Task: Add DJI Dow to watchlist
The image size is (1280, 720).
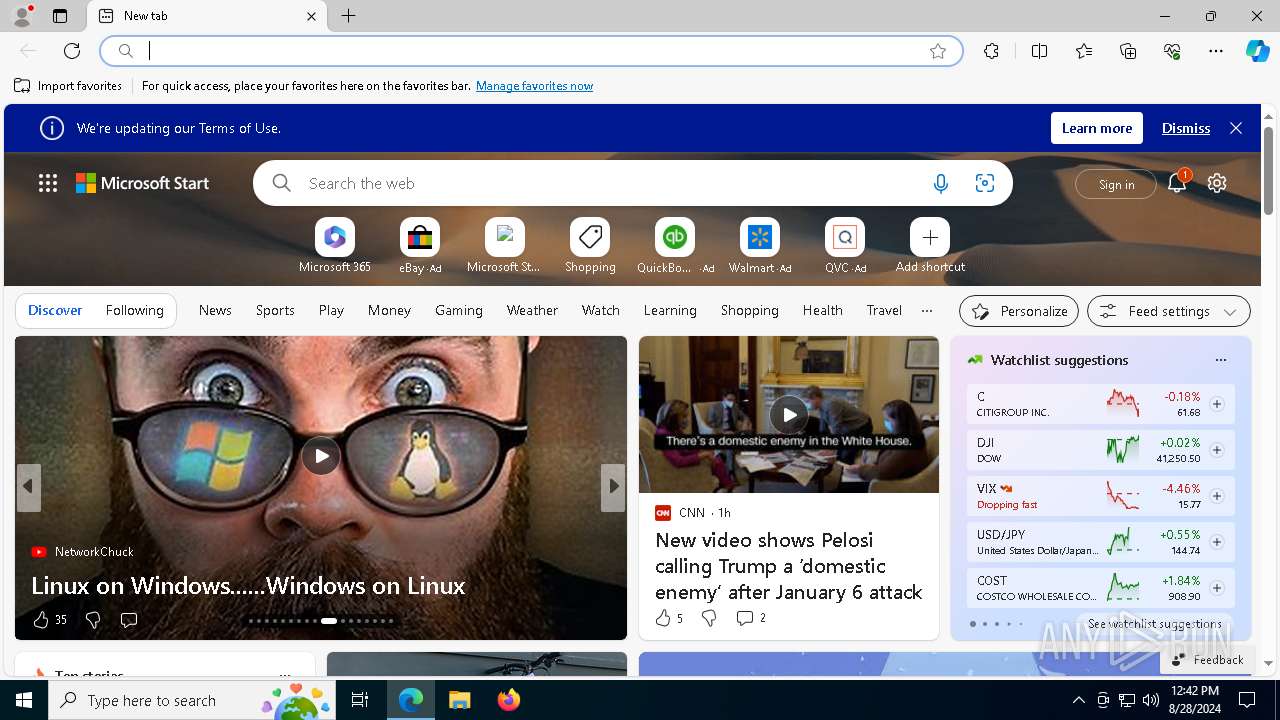Action: [x=1217, y=450]
